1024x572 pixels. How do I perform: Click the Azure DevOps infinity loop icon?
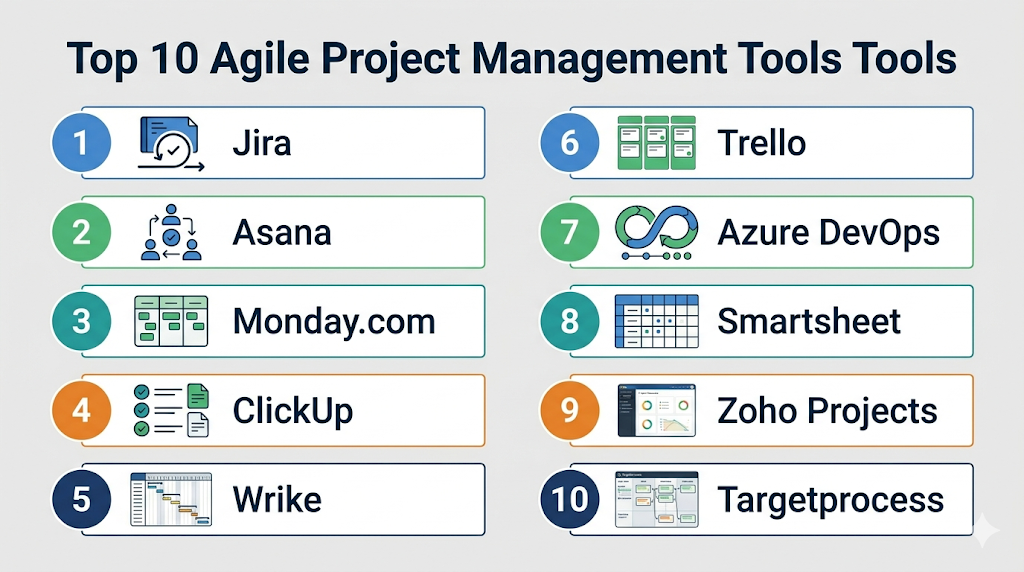655,233
